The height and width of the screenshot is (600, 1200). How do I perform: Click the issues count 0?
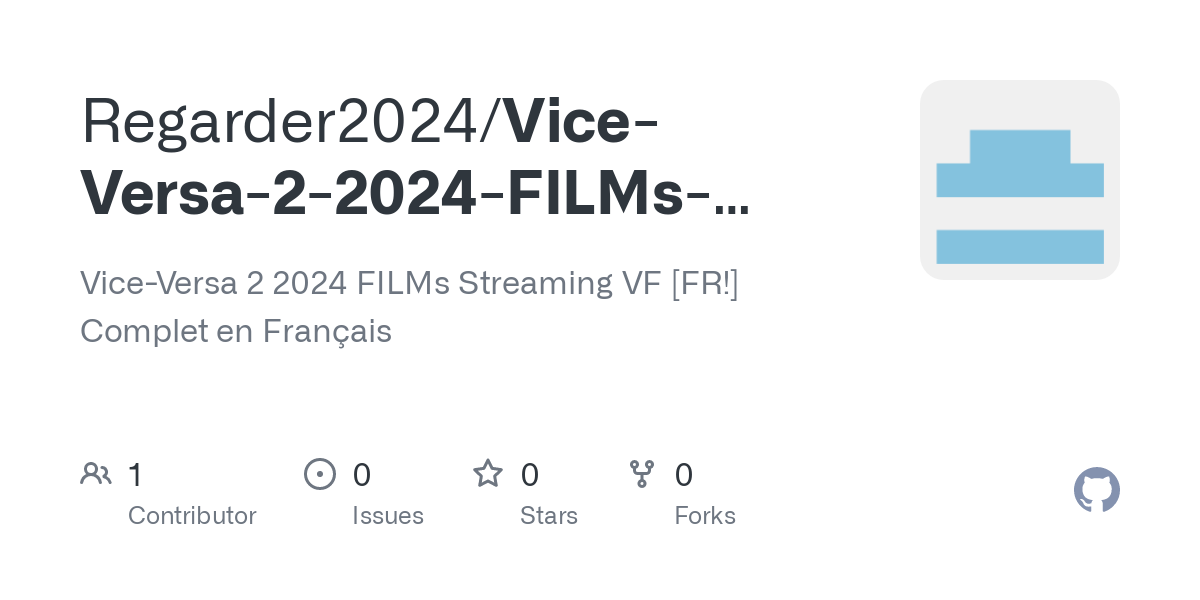362,475
